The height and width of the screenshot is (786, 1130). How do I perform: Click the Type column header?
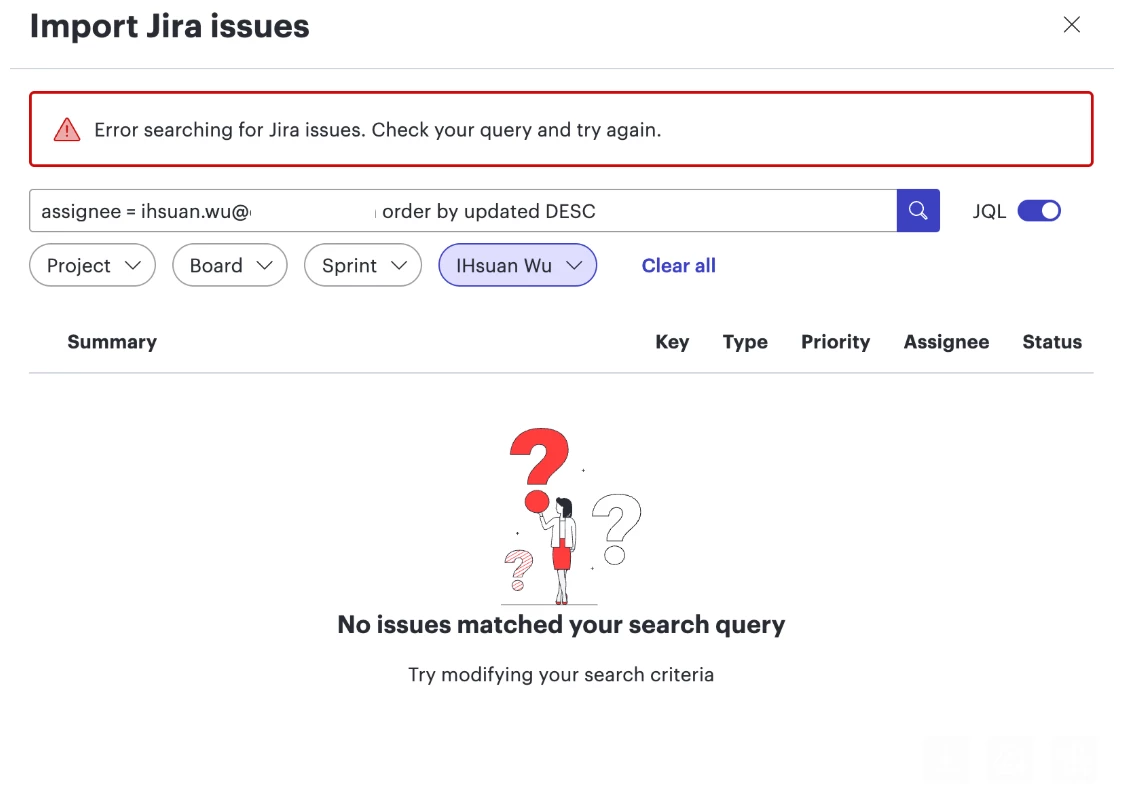[x=745, y=341]
